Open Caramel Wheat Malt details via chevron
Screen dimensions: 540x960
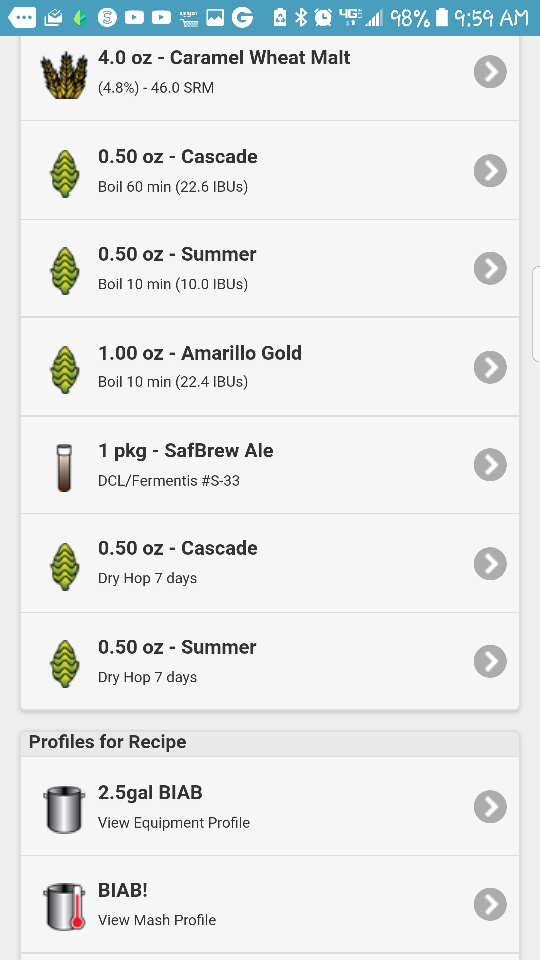(x=490, y=72)
